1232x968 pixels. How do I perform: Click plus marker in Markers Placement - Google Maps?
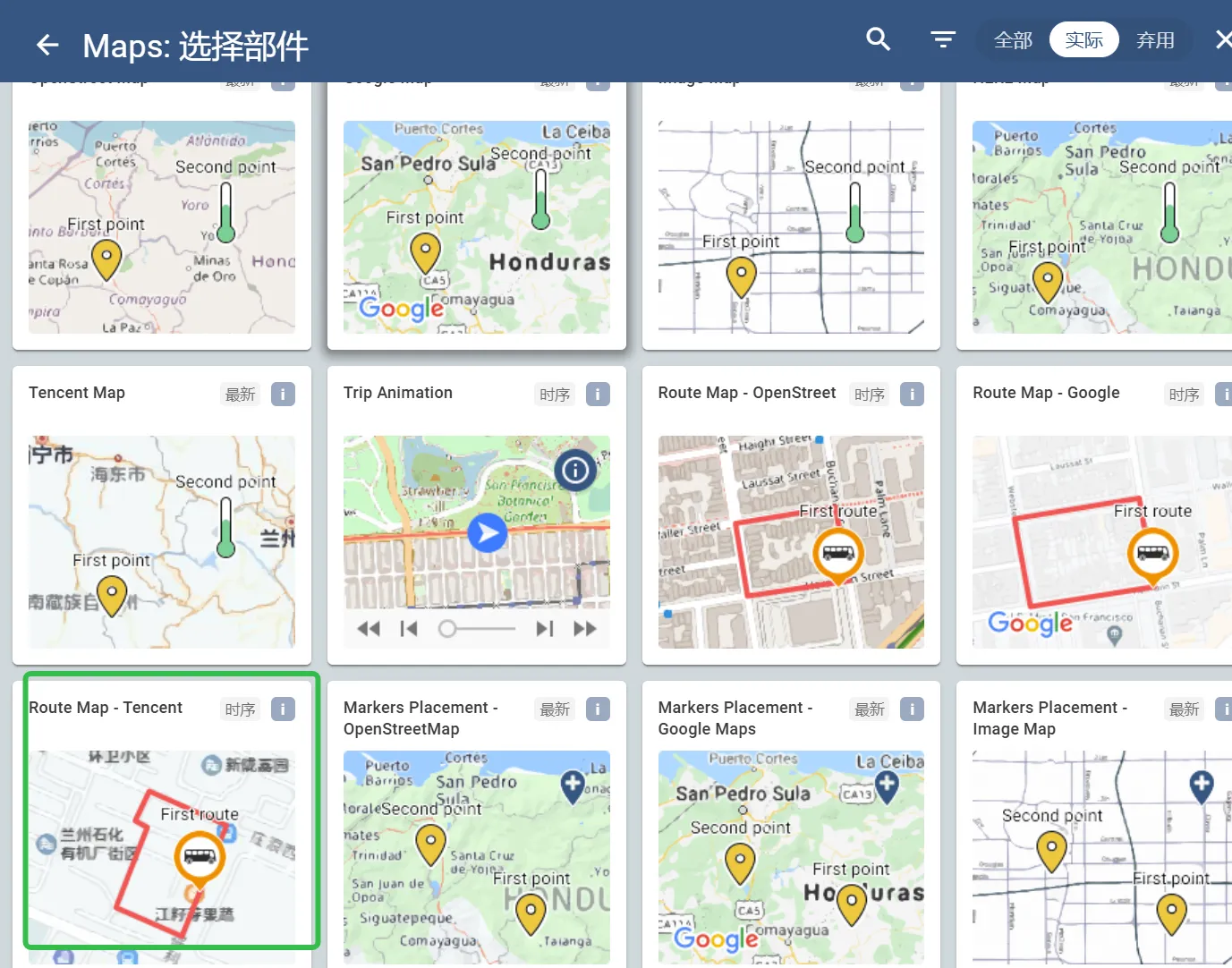click(887, 786)
